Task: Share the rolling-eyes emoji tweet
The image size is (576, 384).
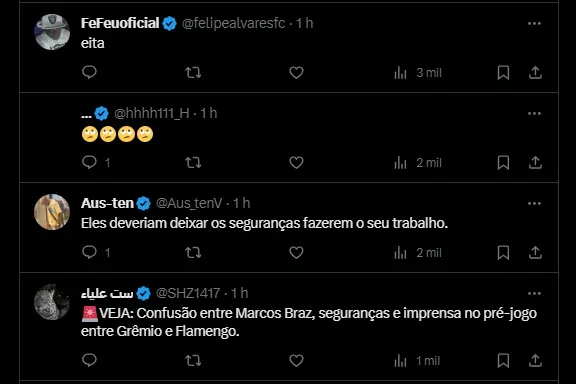Action: (535, 162)
